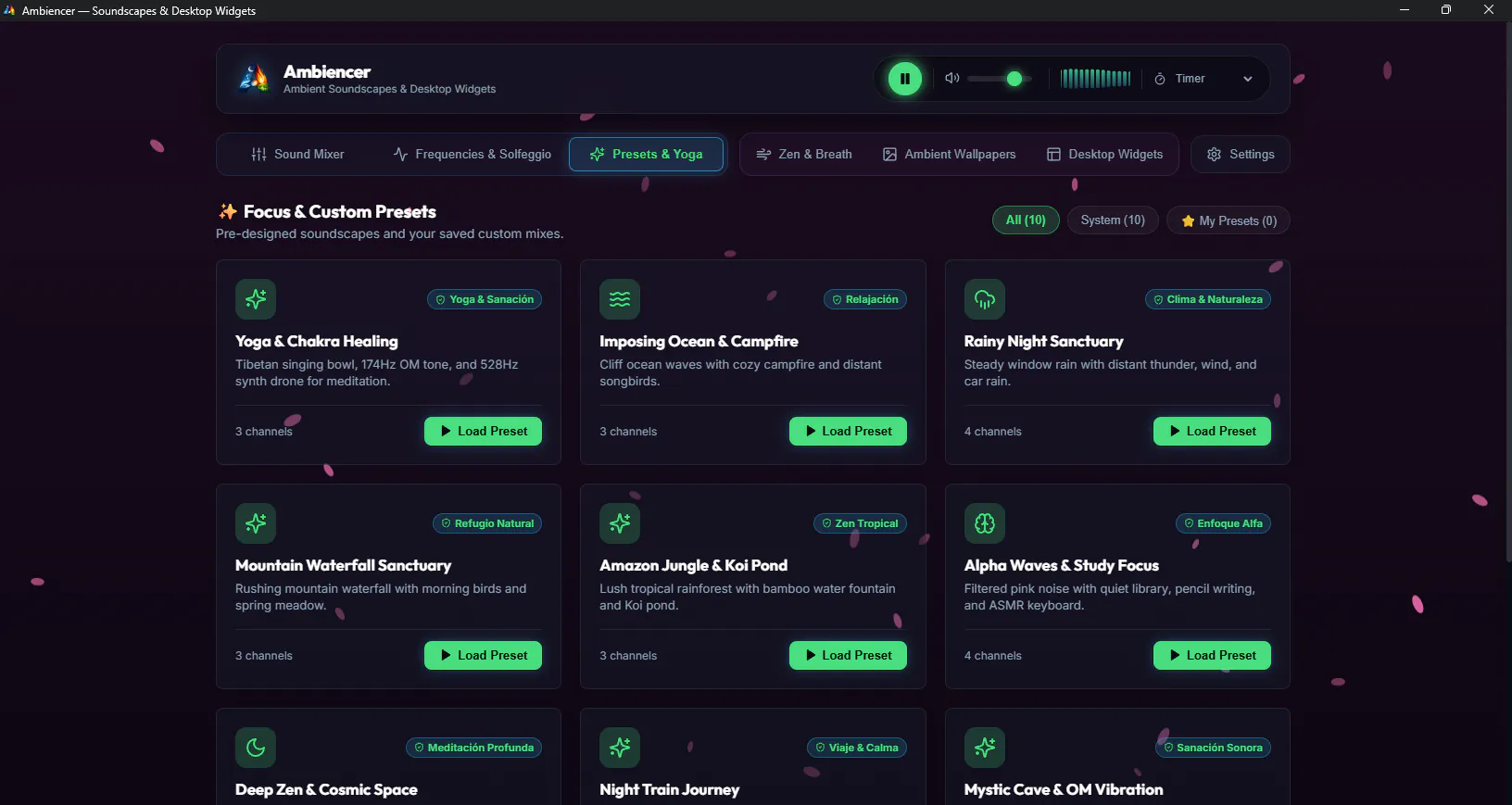Filter presets by System (10)
This screenshot has width=1512, height=805.
[1113, 220]
